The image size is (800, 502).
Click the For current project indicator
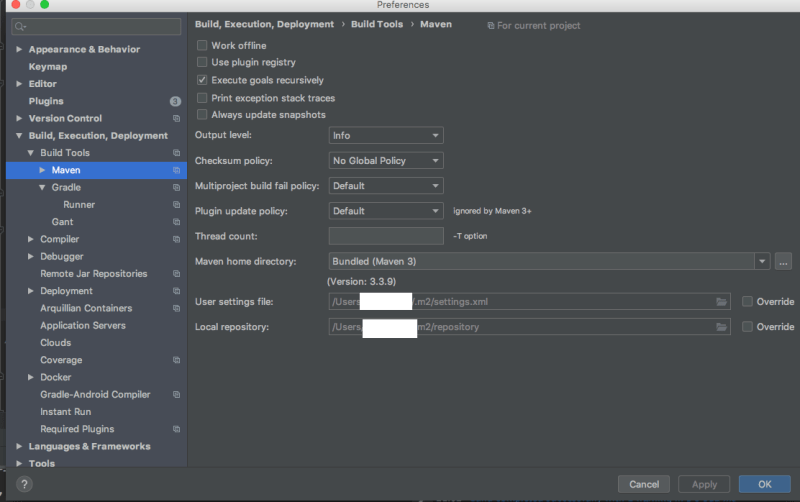534,26
